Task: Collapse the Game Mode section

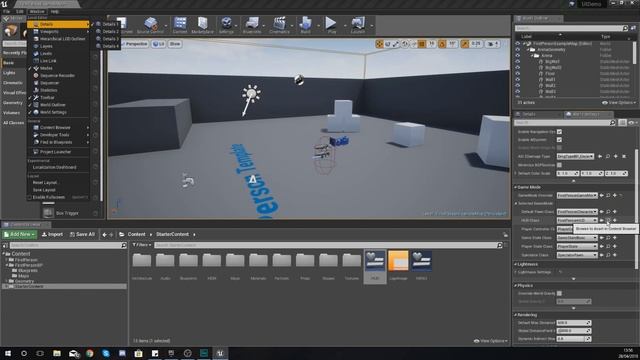Action: click(x=516, y=187)
